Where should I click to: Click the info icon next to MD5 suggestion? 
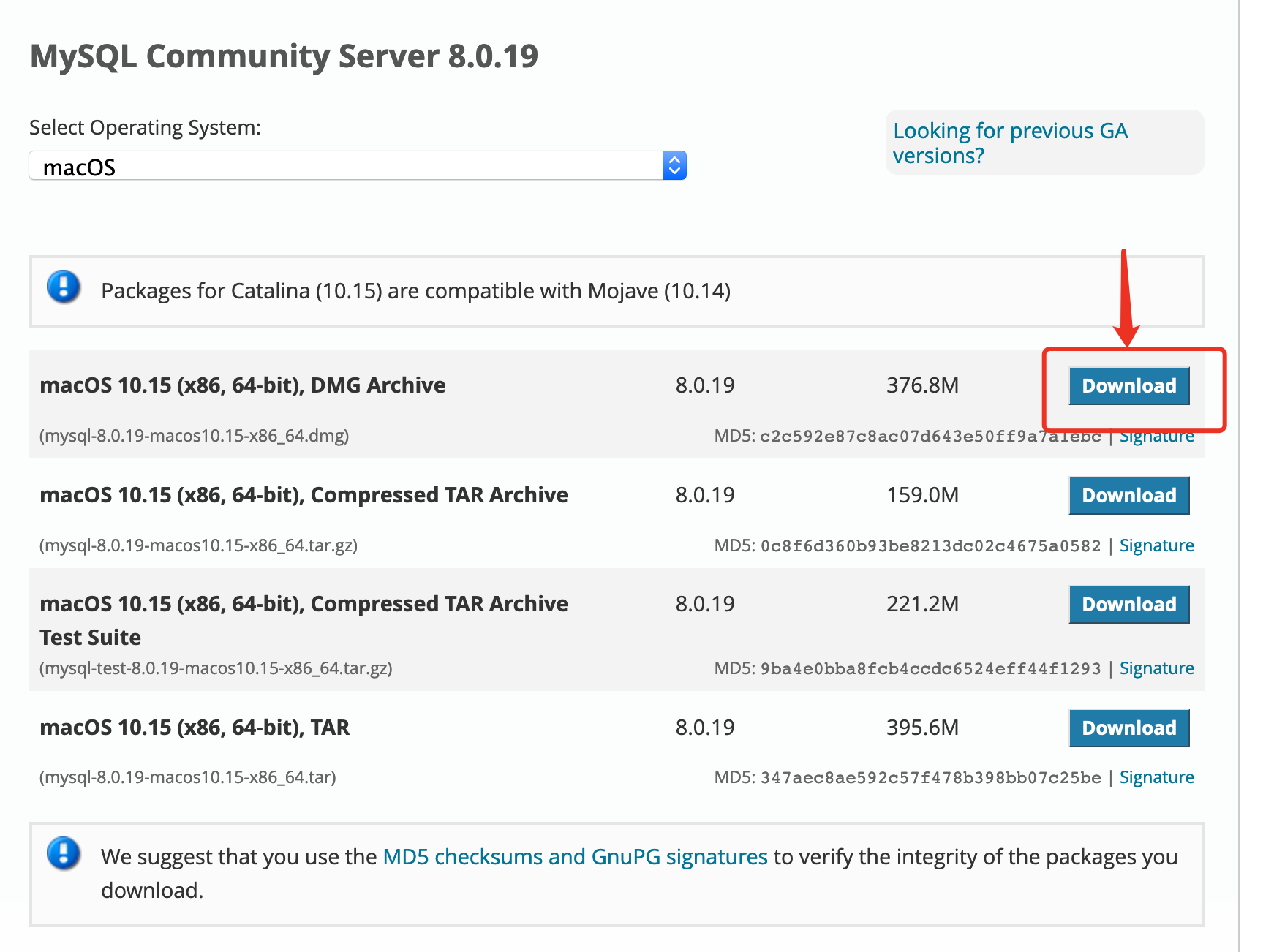64,853
